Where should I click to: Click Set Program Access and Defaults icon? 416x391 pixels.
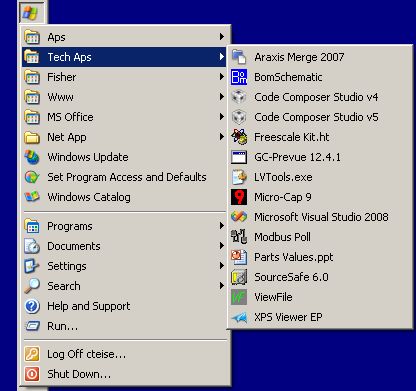tap(32, 177)
